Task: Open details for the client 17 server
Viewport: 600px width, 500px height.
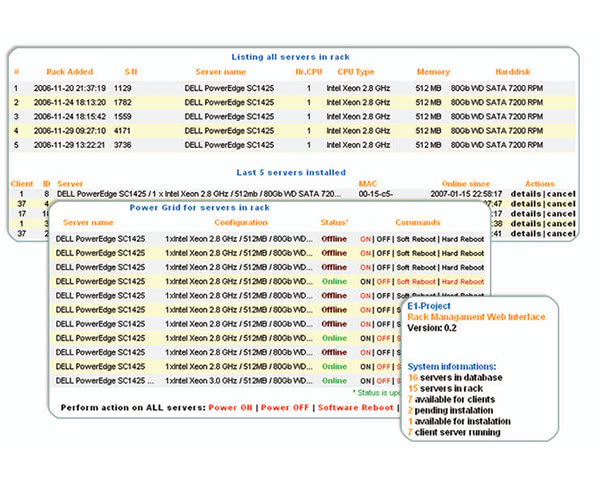Action: coord(526,214)
